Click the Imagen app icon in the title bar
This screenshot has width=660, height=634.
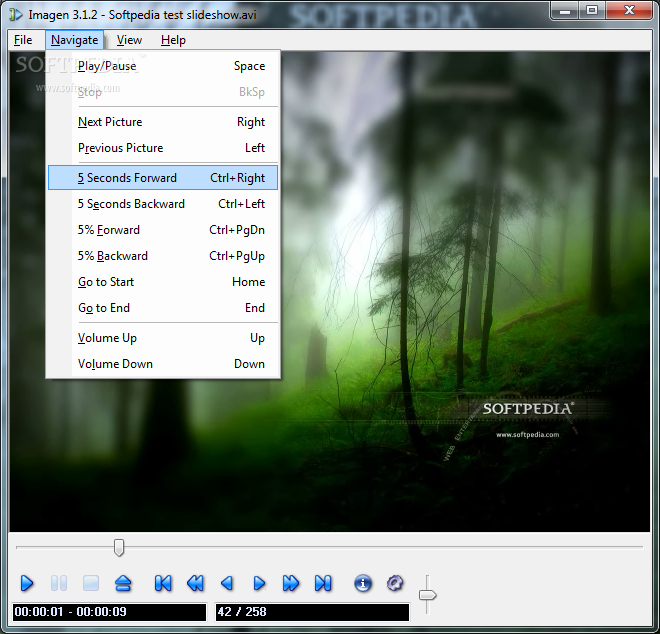(16, 15)
